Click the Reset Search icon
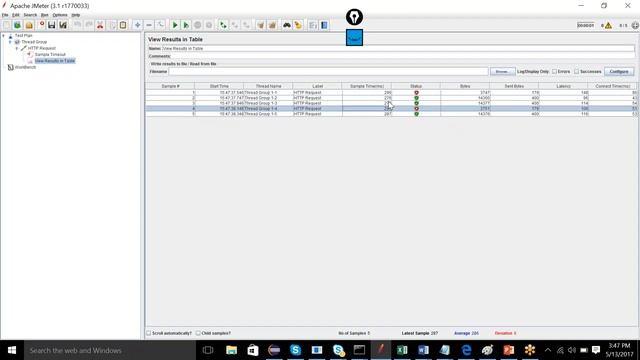The height and width of the screenshot is (360, 640). click(x=298, y=25)
